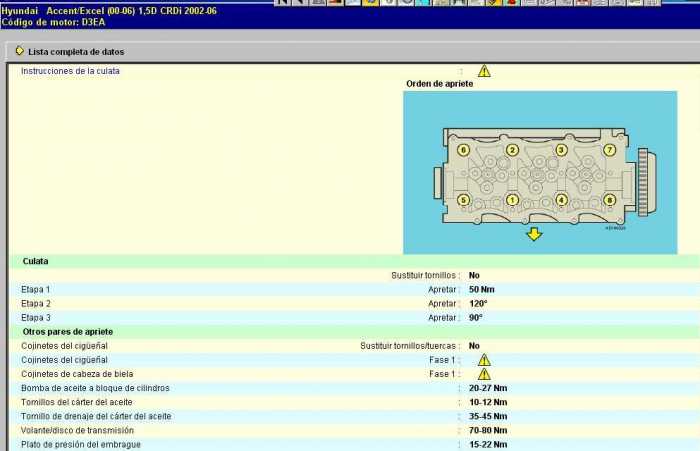Click bolt number 6 in the tightening diagram
Viewport: 700px width, 451px height.
(x=463, y=150)
